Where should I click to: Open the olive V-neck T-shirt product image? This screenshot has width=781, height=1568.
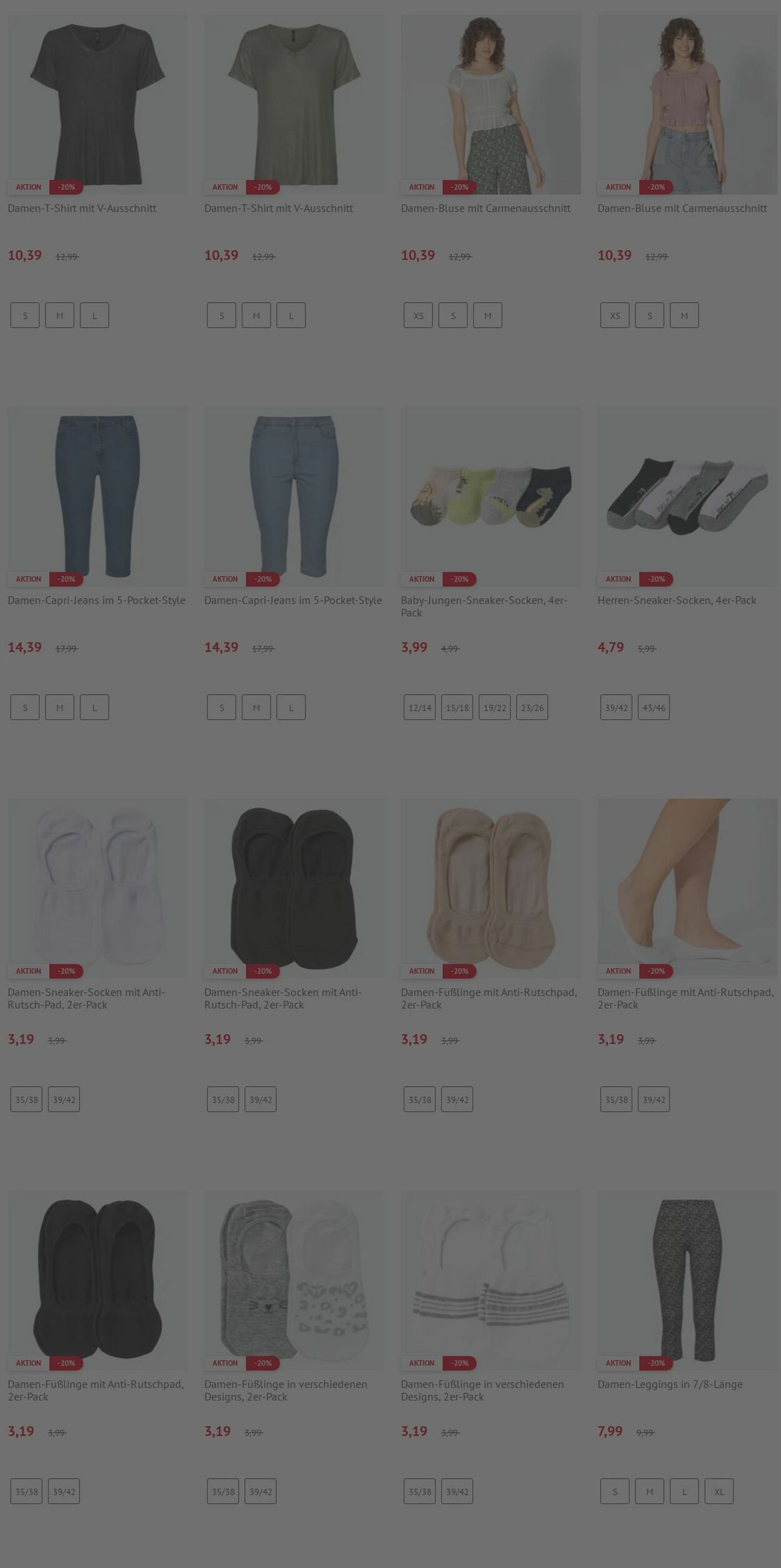tap(294, 104)
